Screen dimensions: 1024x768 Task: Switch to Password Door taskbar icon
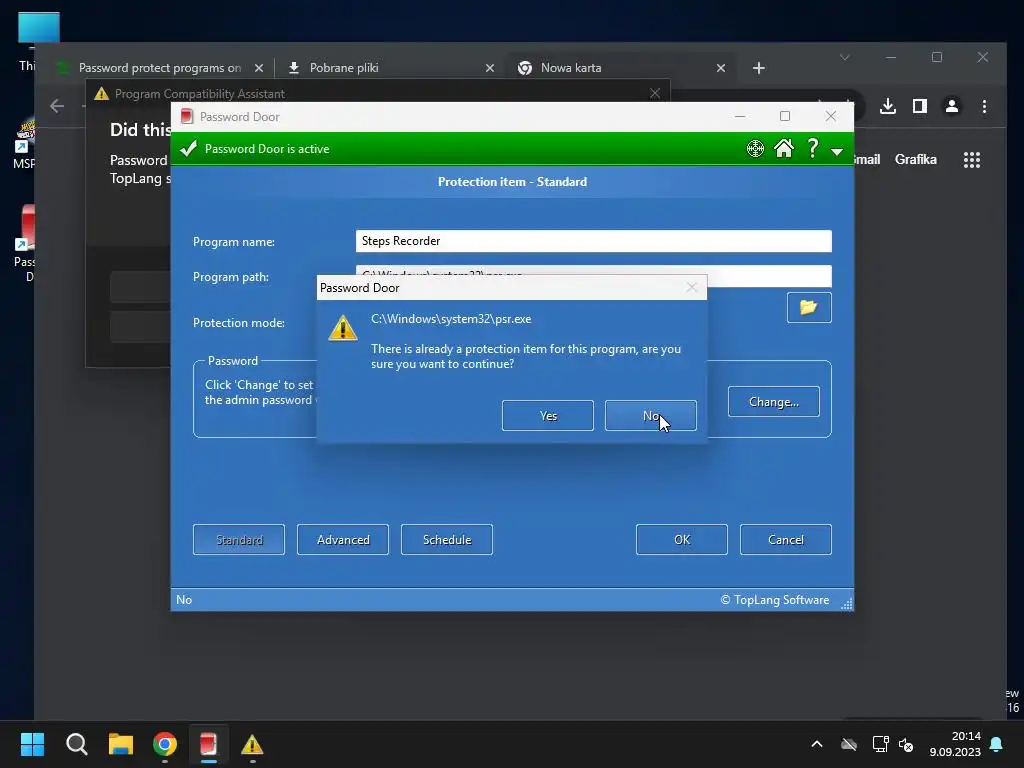[x=208, y=744]
